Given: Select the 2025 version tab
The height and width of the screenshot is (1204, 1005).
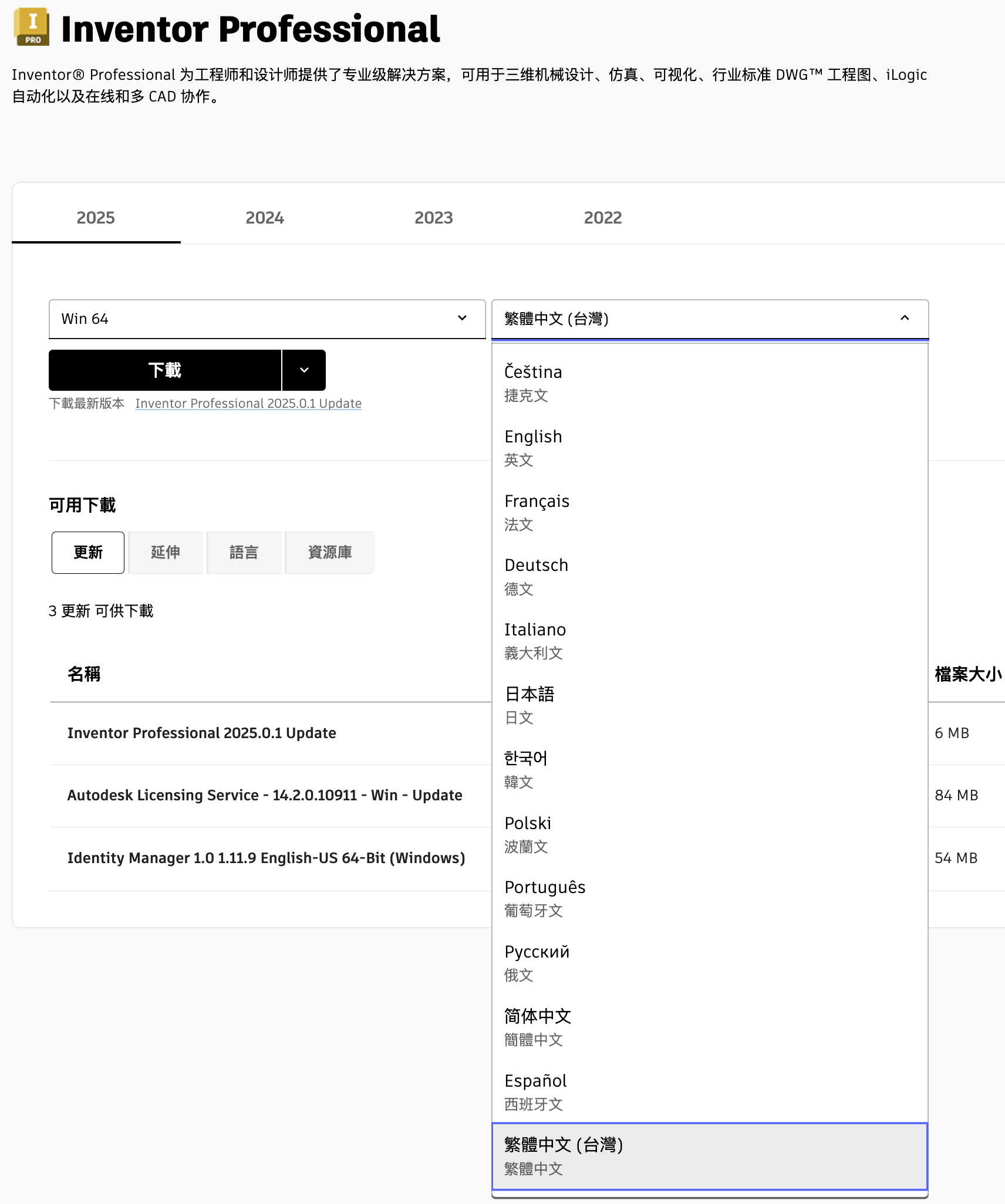Looking at the screenshot, I should (x=96, y=218).
